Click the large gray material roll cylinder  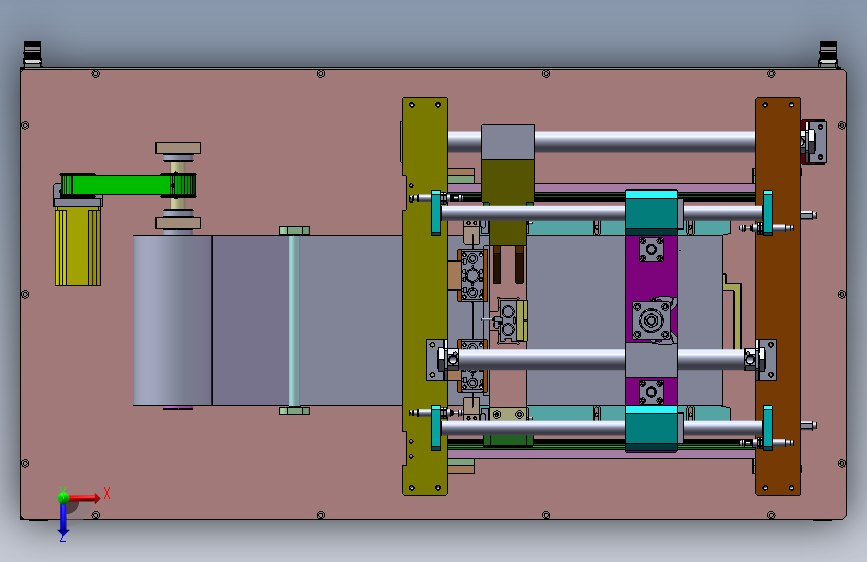pos(172,320)
